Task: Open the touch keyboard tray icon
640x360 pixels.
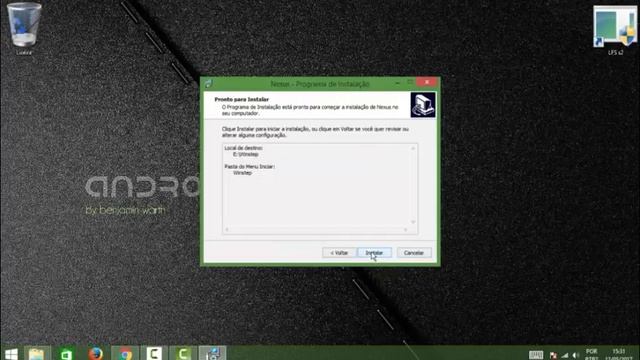Action: (x=536, y=355)
